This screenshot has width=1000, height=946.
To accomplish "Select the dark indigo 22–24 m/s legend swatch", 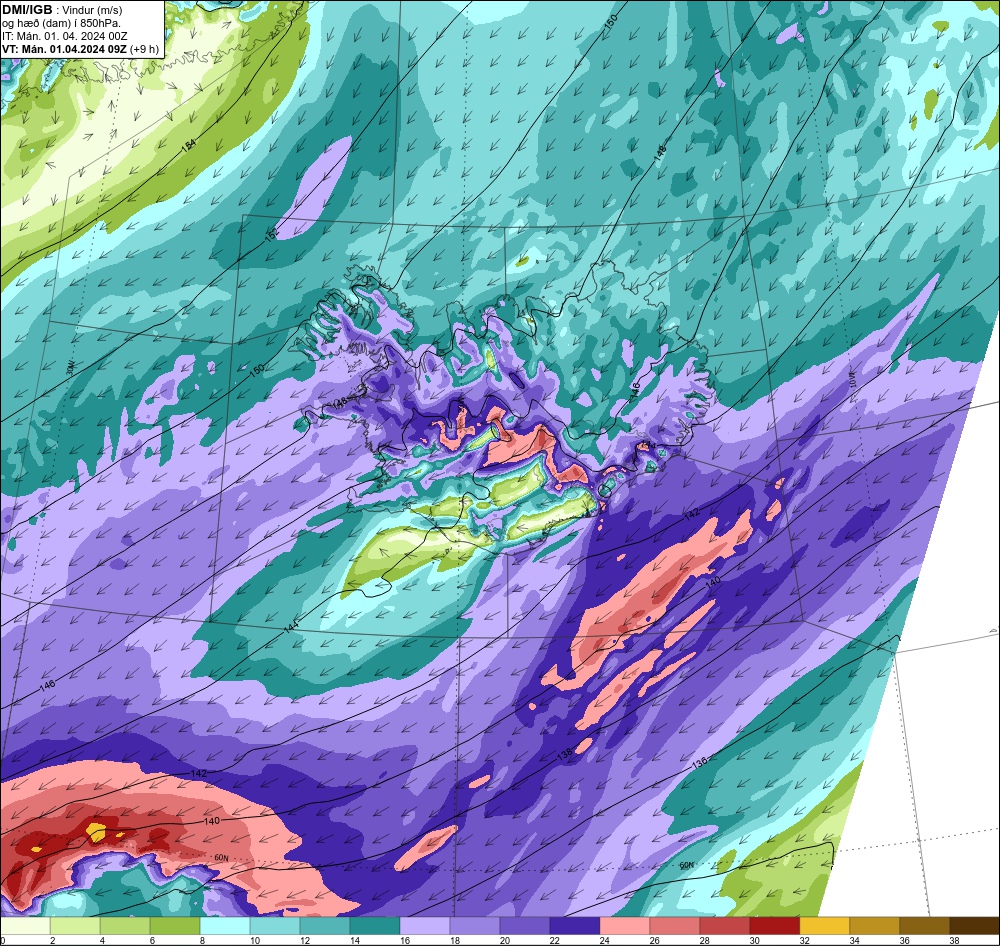I will (x=575, y=926).
